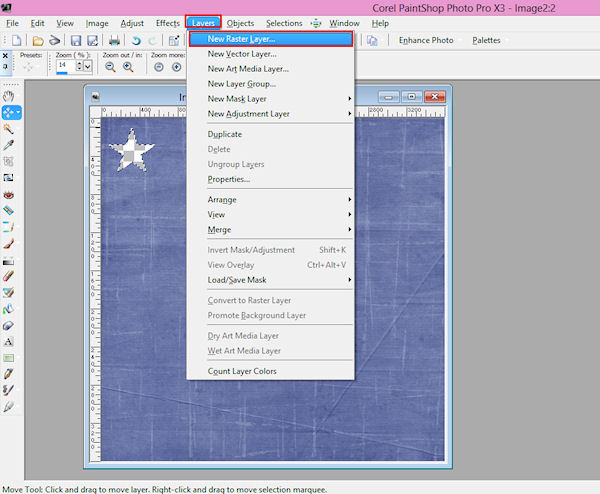Open a file with the folder icon
600x494 pixels.
click(38, 41)
